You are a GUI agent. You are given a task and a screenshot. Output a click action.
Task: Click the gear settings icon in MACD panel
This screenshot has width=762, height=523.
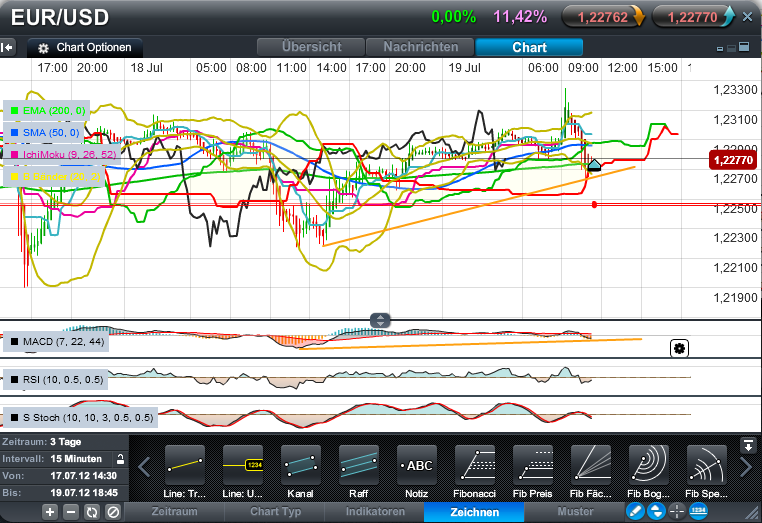[679, 348]
